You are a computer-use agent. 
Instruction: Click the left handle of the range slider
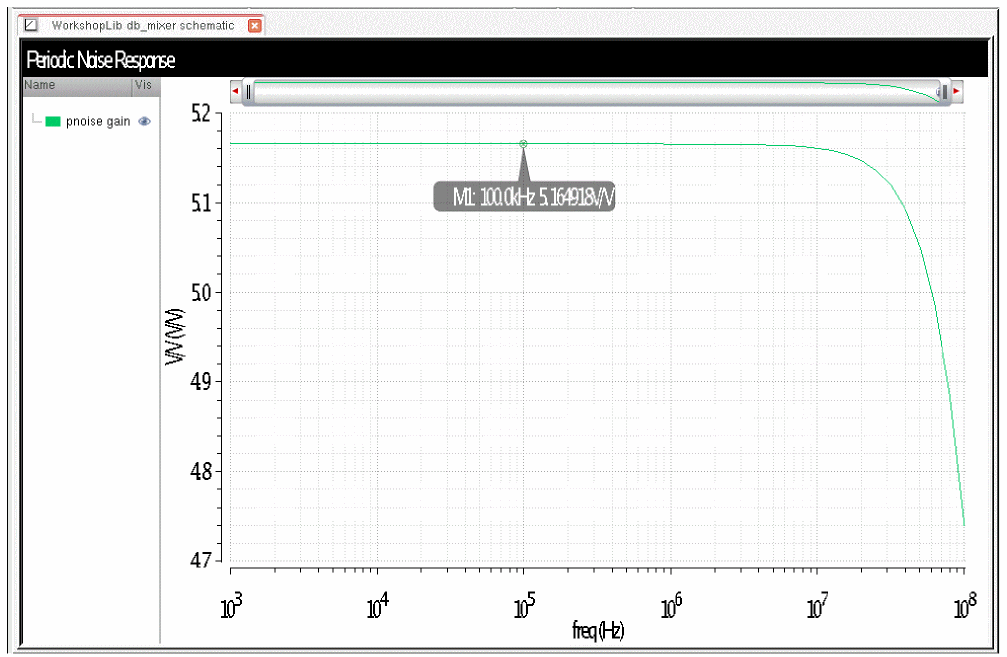[249, 92]
